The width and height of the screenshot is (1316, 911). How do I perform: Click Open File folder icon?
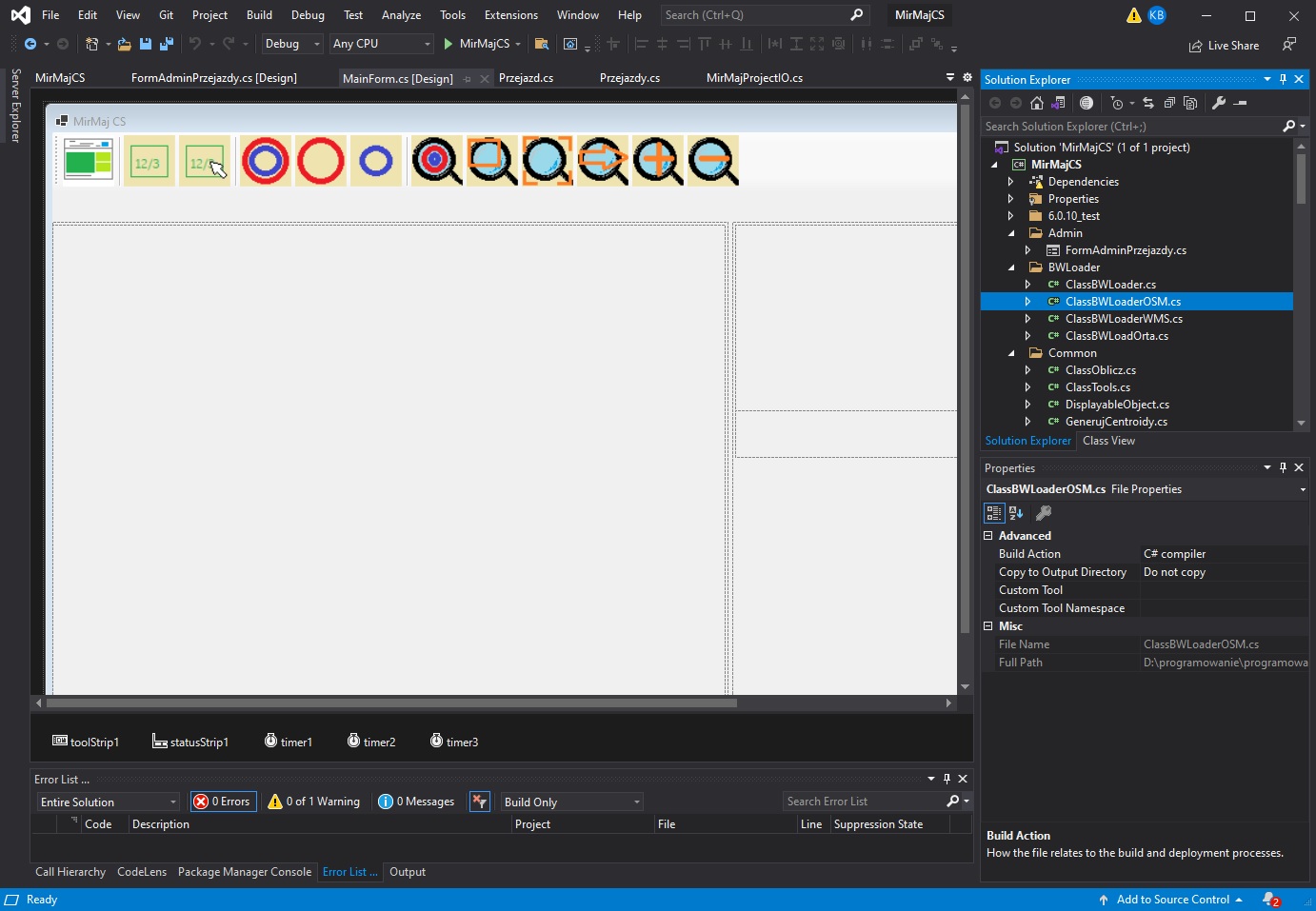click(x=125, y=44)
